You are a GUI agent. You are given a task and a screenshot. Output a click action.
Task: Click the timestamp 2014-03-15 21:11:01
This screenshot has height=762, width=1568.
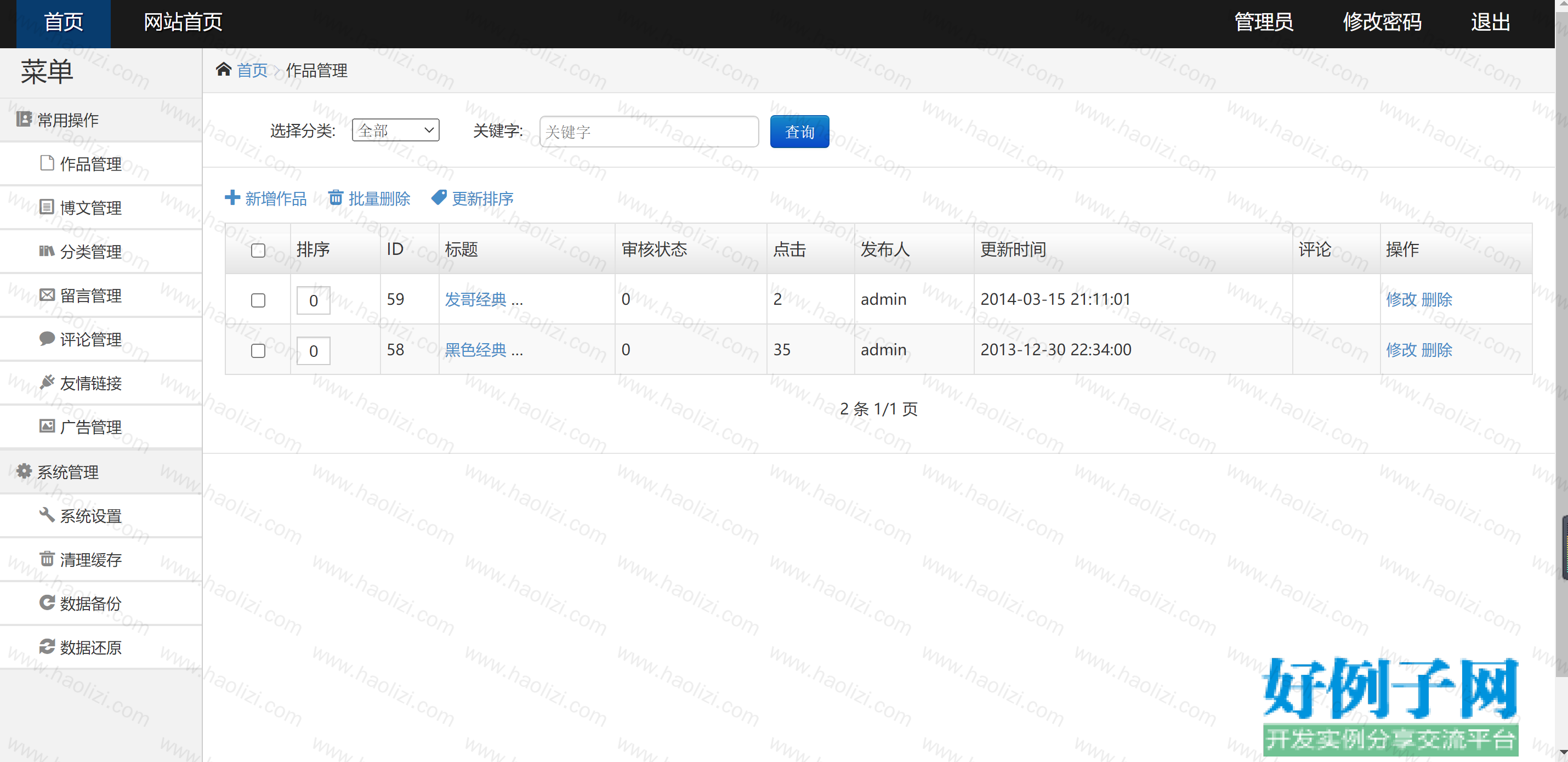click(1055, 299)
